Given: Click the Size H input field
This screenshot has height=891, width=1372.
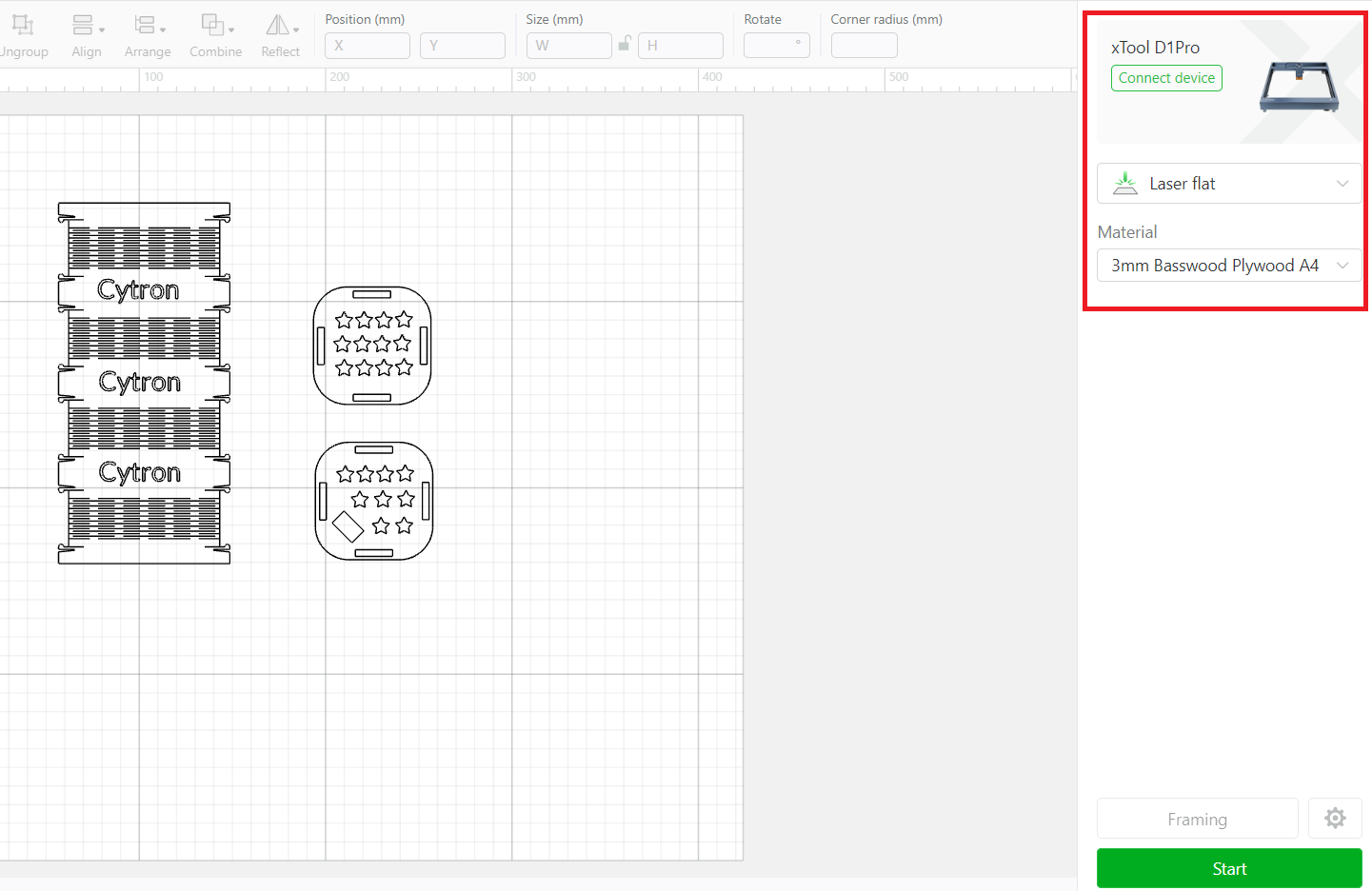Looking at the screenshot, I should (x=681, y=45).
